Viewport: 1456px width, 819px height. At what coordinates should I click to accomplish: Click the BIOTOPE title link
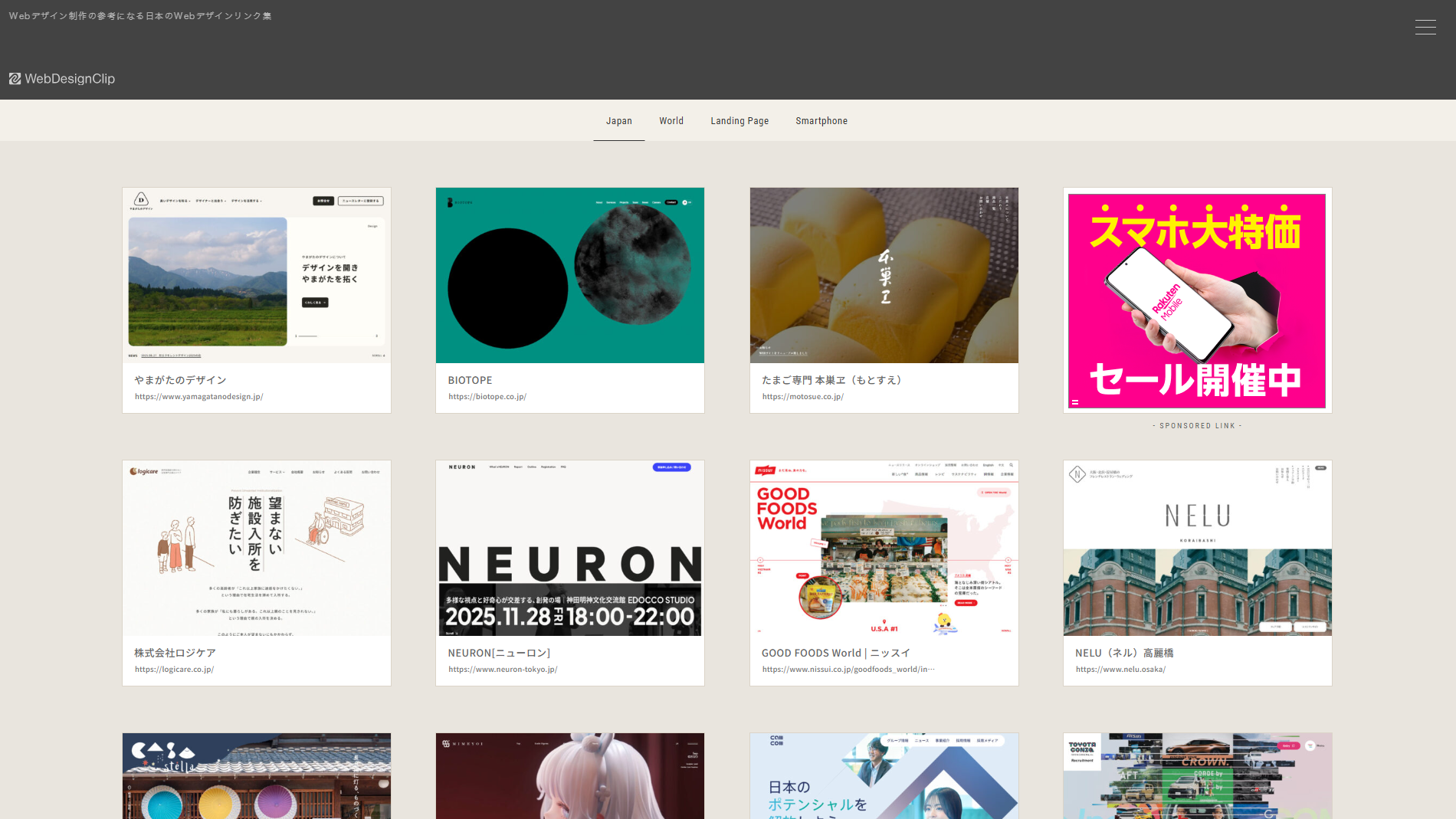coord(471,380)
